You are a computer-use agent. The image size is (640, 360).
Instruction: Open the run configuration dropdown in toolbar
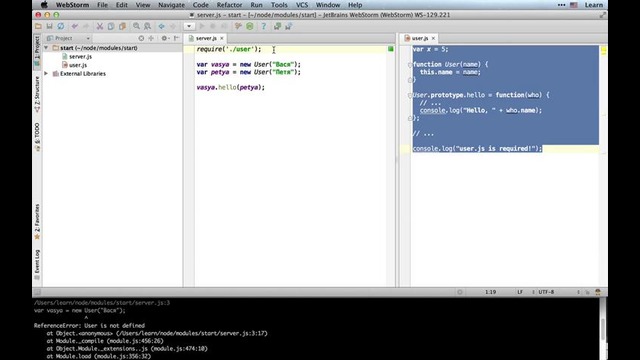(x=189, y=26)
